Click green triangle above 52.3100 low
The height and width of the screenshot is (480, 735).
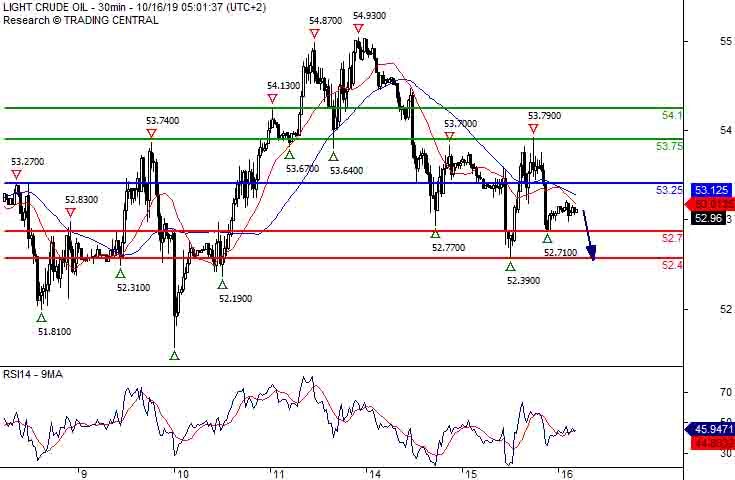pyautogui.click(x=120, y=274)
